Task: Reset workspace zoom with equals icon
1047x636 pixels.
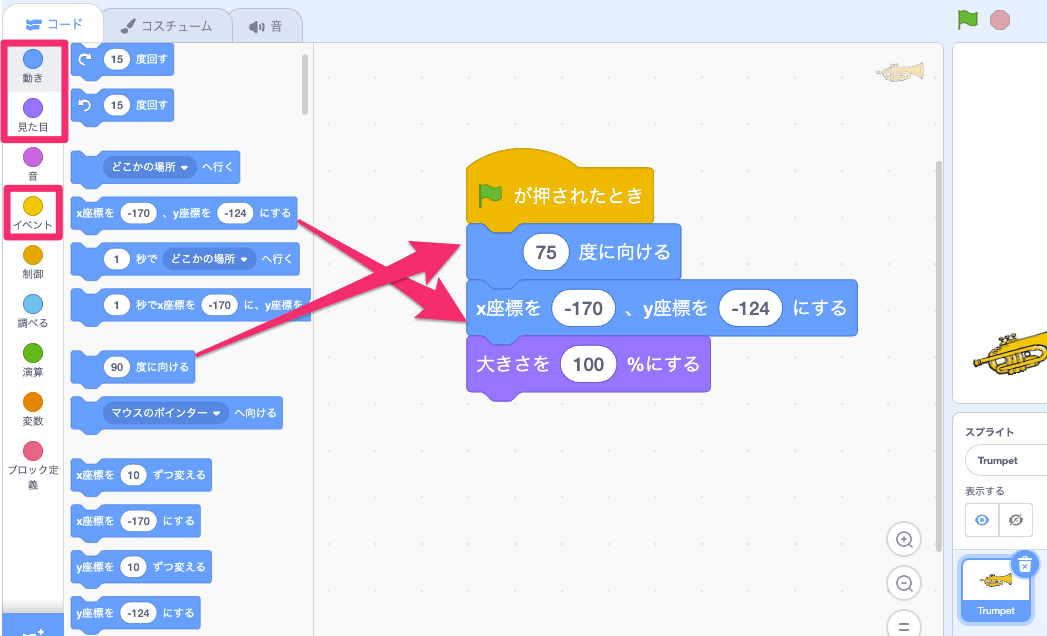Action: click(904, 626)
